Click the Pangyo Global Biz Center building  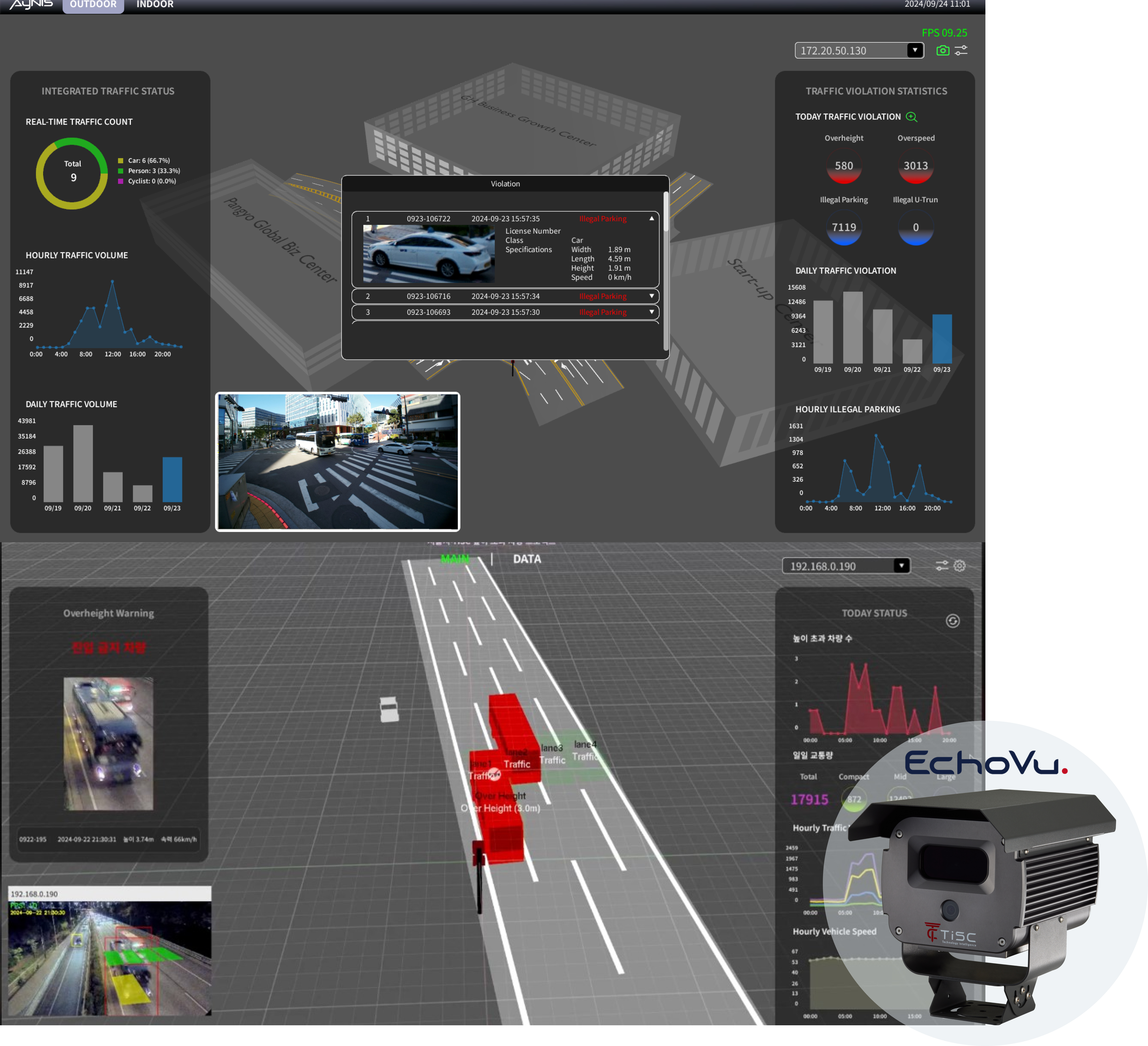[x=251, y=274]
